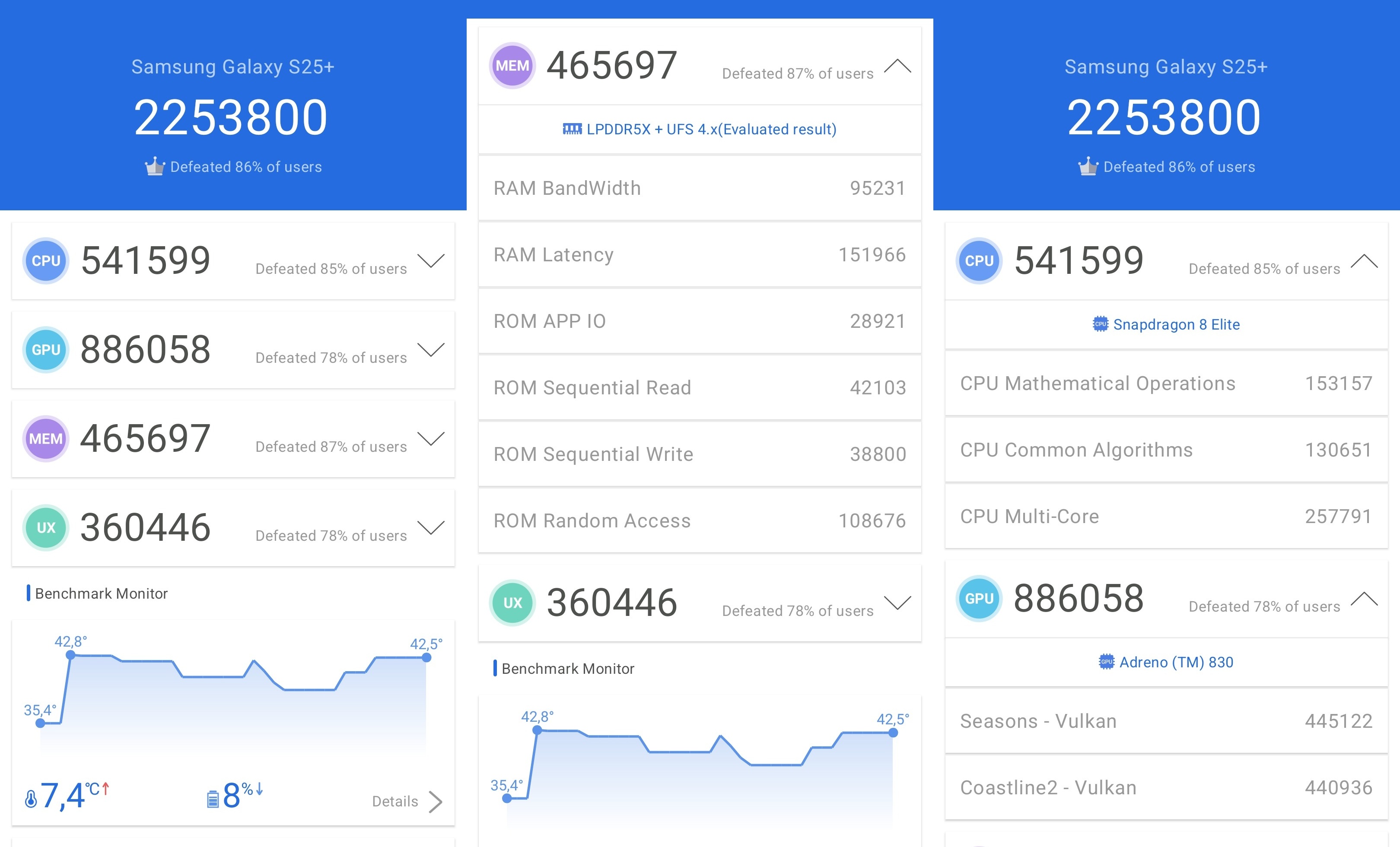Click the UX badge icon in left panel
This screenshot has width=1400, height=847.
pyautogui.click(x=46, y=528)
